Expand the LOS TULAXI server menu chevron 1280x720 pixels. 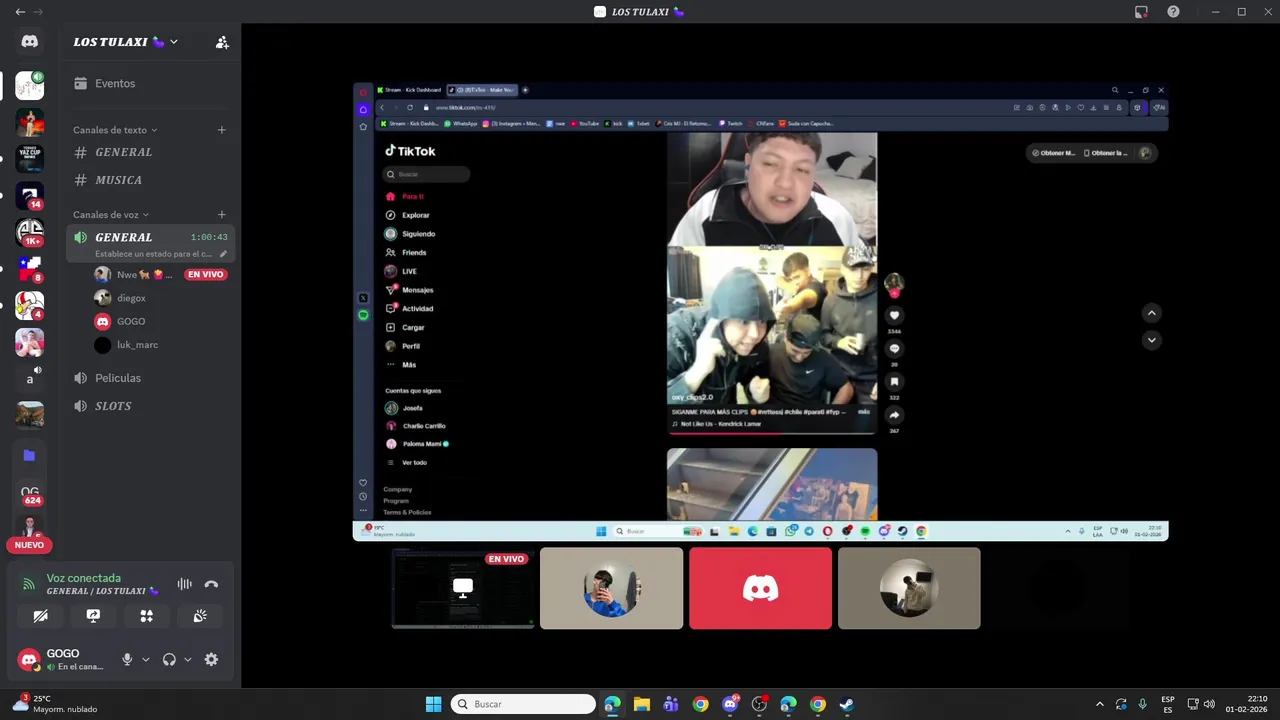tap(174, 42)
